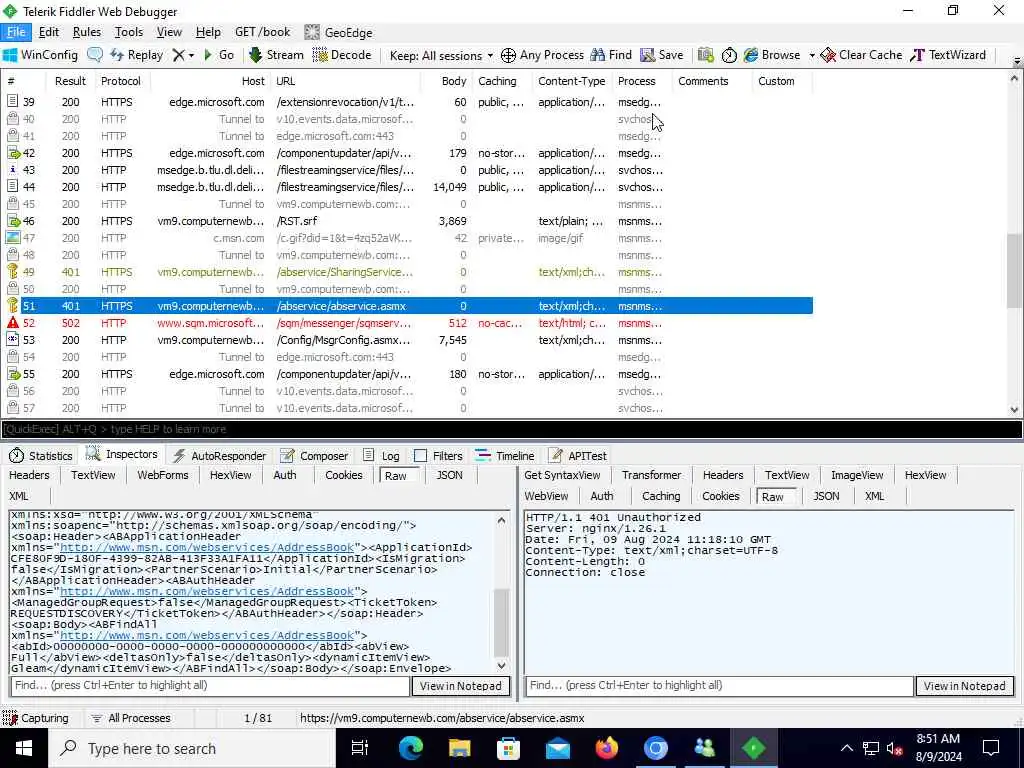Click Clear Cache in the toolbar
1024x768 pixels.
(x=861, y=55)
